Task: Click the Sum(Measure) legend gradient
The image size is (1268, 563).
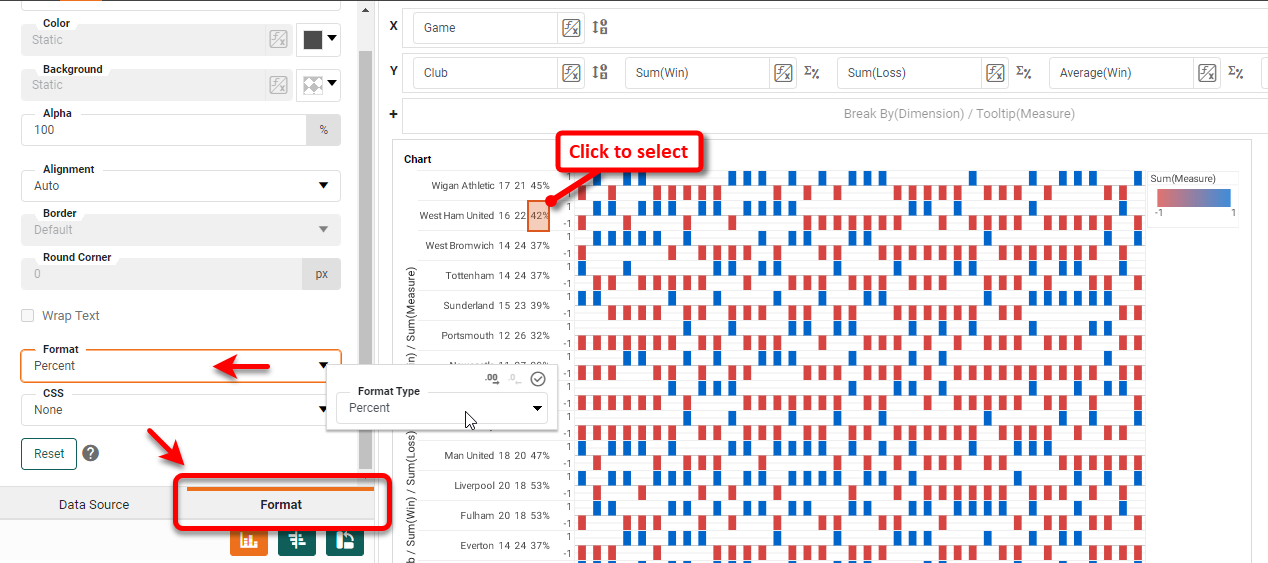Action: [x=1193, y=197]
